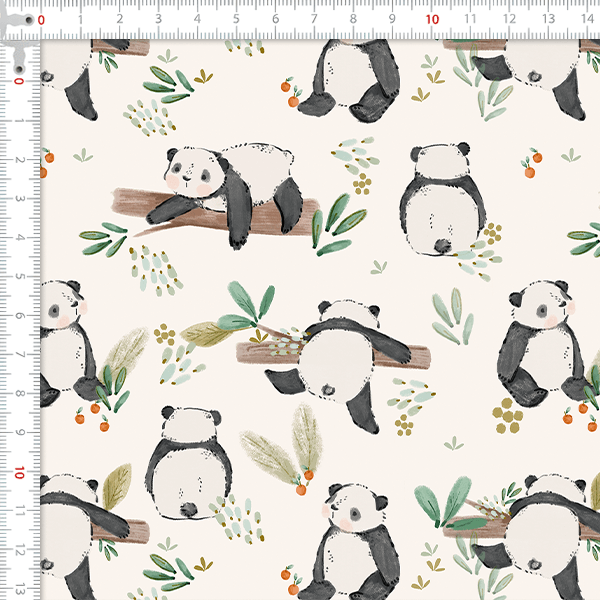Click the red 0 on the left ruler
Image resolution: width=600 pixels, height=600 pixels.
click(x=19, y=82)
